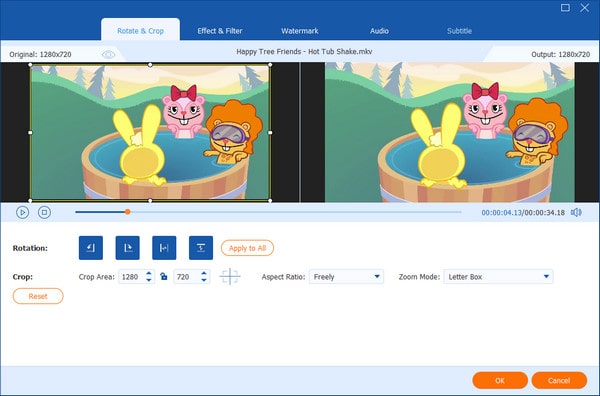Click the bottom-center crop handle
This screenshot has width=600, height=396.
click(150, 200)
